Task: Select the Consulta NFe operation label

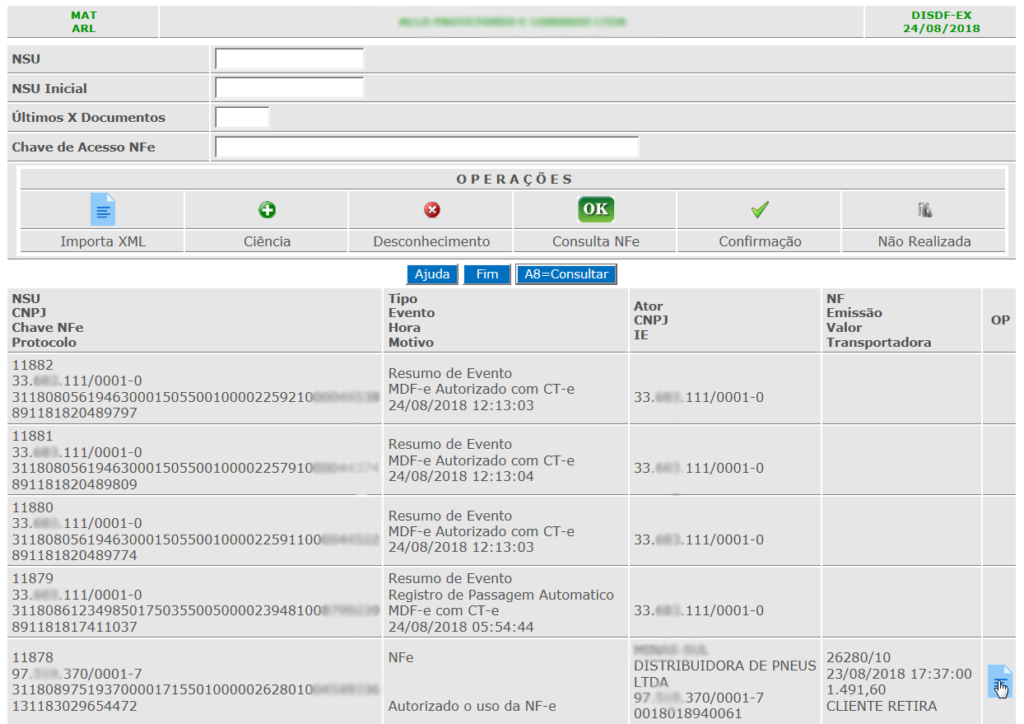Action: (595, 241)
